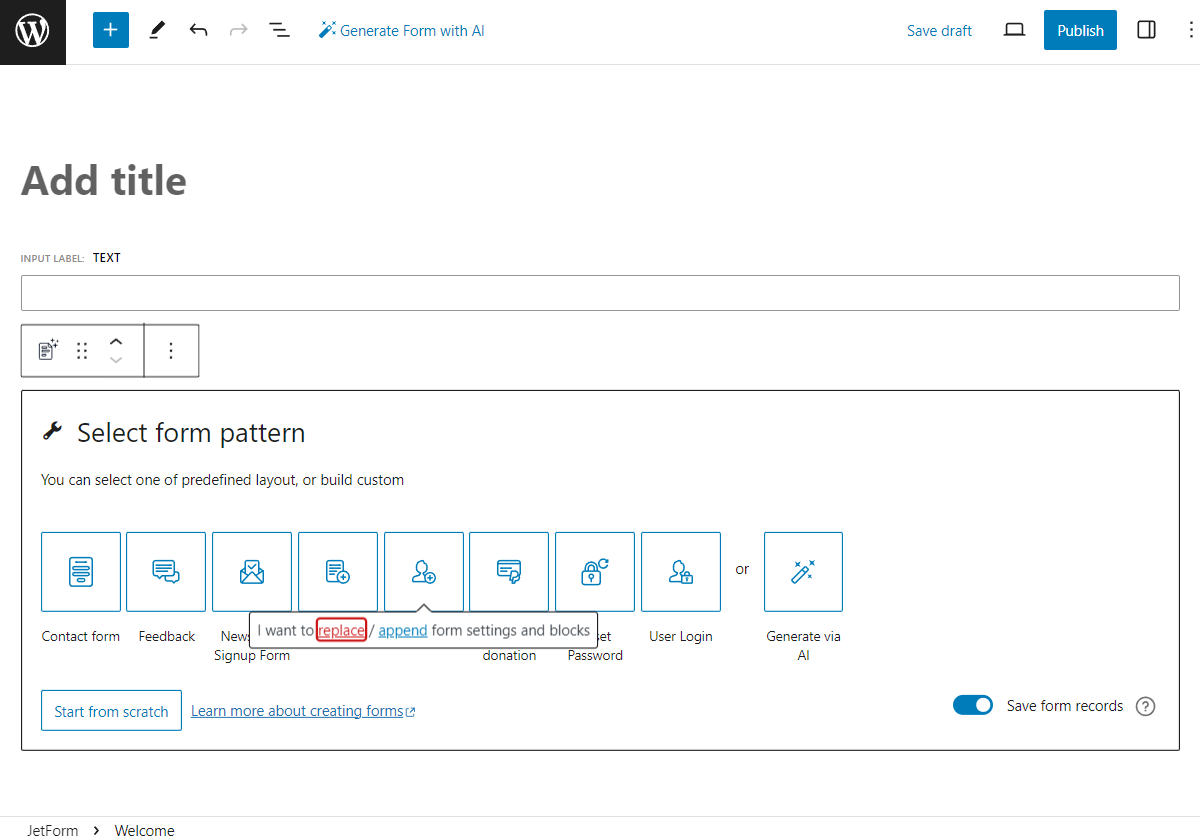The height and width of the screenshot is (840, 1200).
Task: Open the top-right Options menu
Action: (1189, 30)
